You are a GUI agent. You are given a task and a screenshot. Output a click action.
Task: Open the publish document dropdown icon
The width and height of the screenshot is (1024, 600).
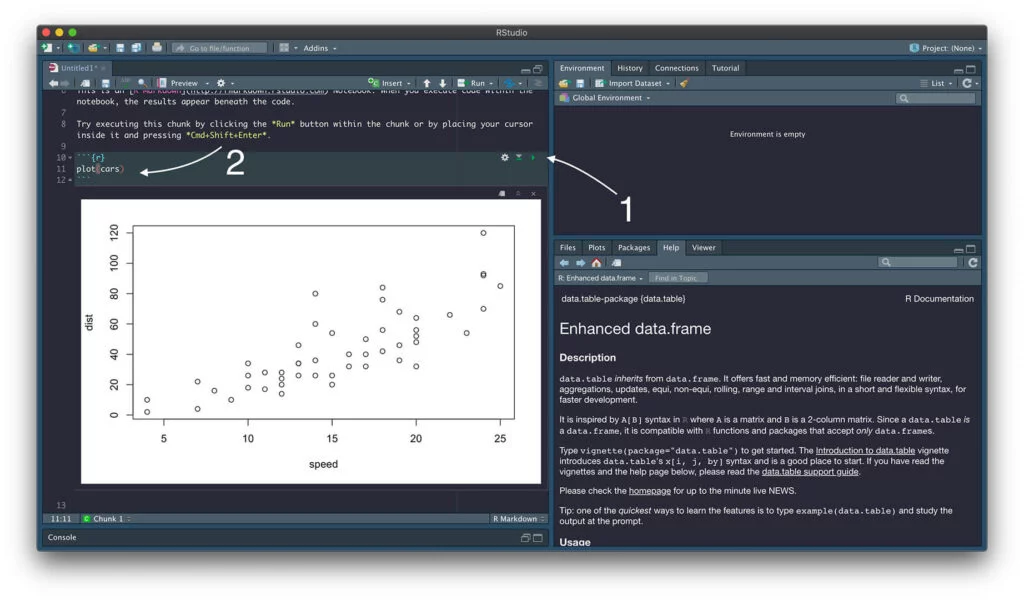[513, 84]
